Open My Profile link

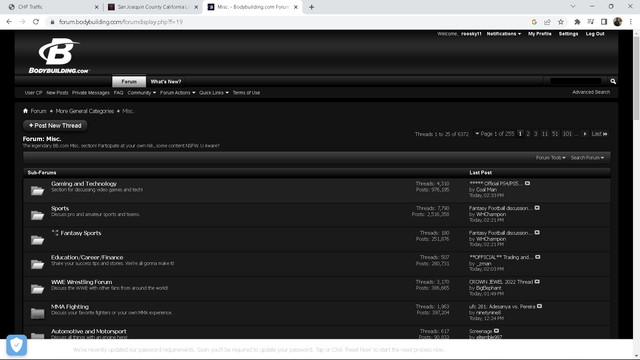click(x=540, y=34)
